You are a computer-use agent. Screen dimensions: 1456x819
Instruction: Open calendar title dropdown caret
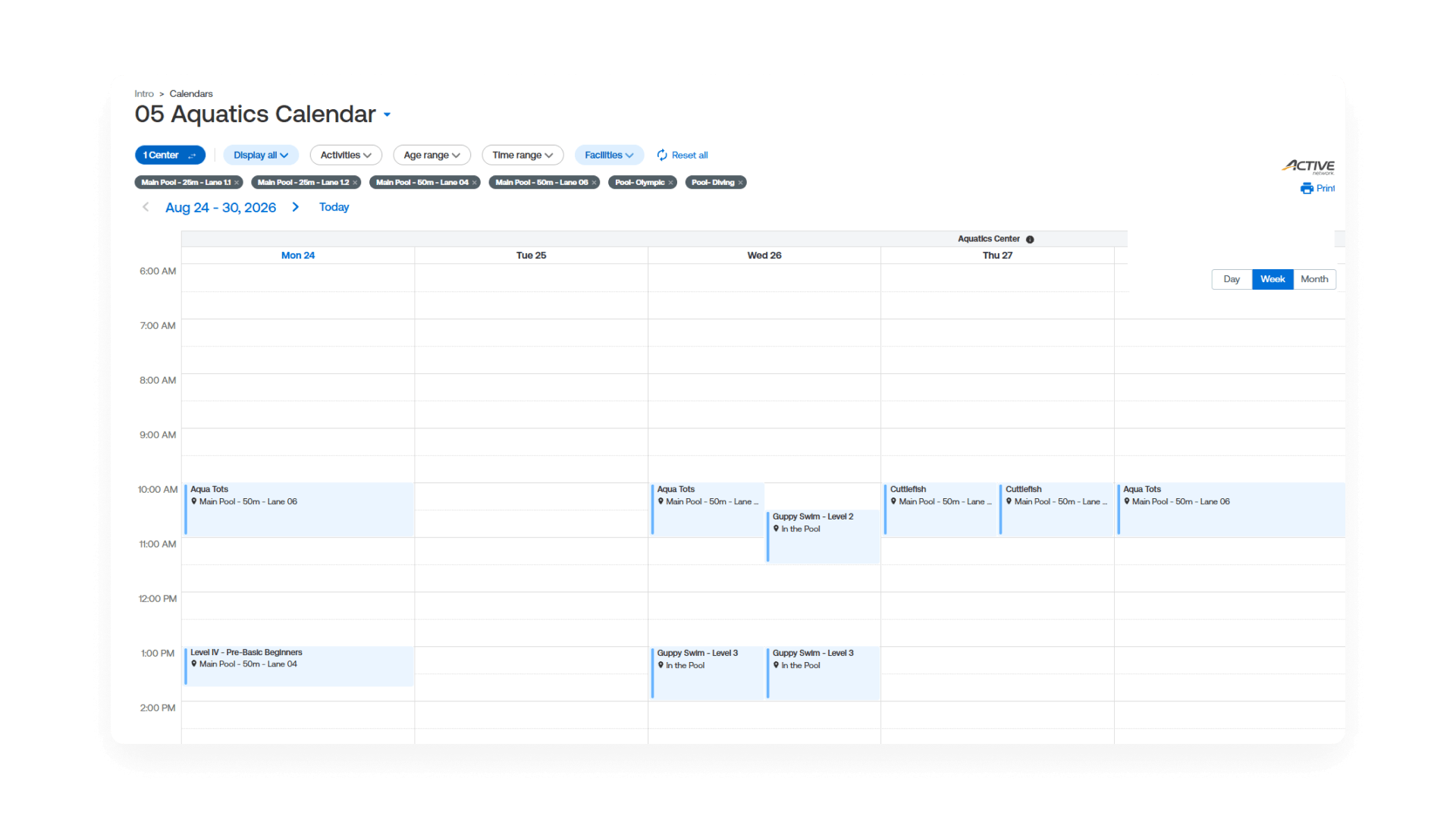(x=387, y=115)
